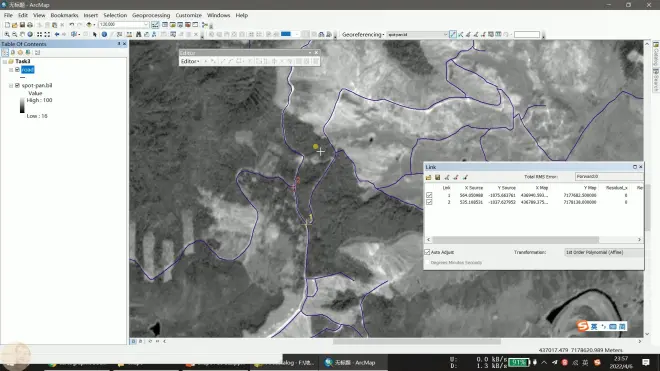
Task: Uncheck link 2 in the Link table
Action: coord(429,202)
